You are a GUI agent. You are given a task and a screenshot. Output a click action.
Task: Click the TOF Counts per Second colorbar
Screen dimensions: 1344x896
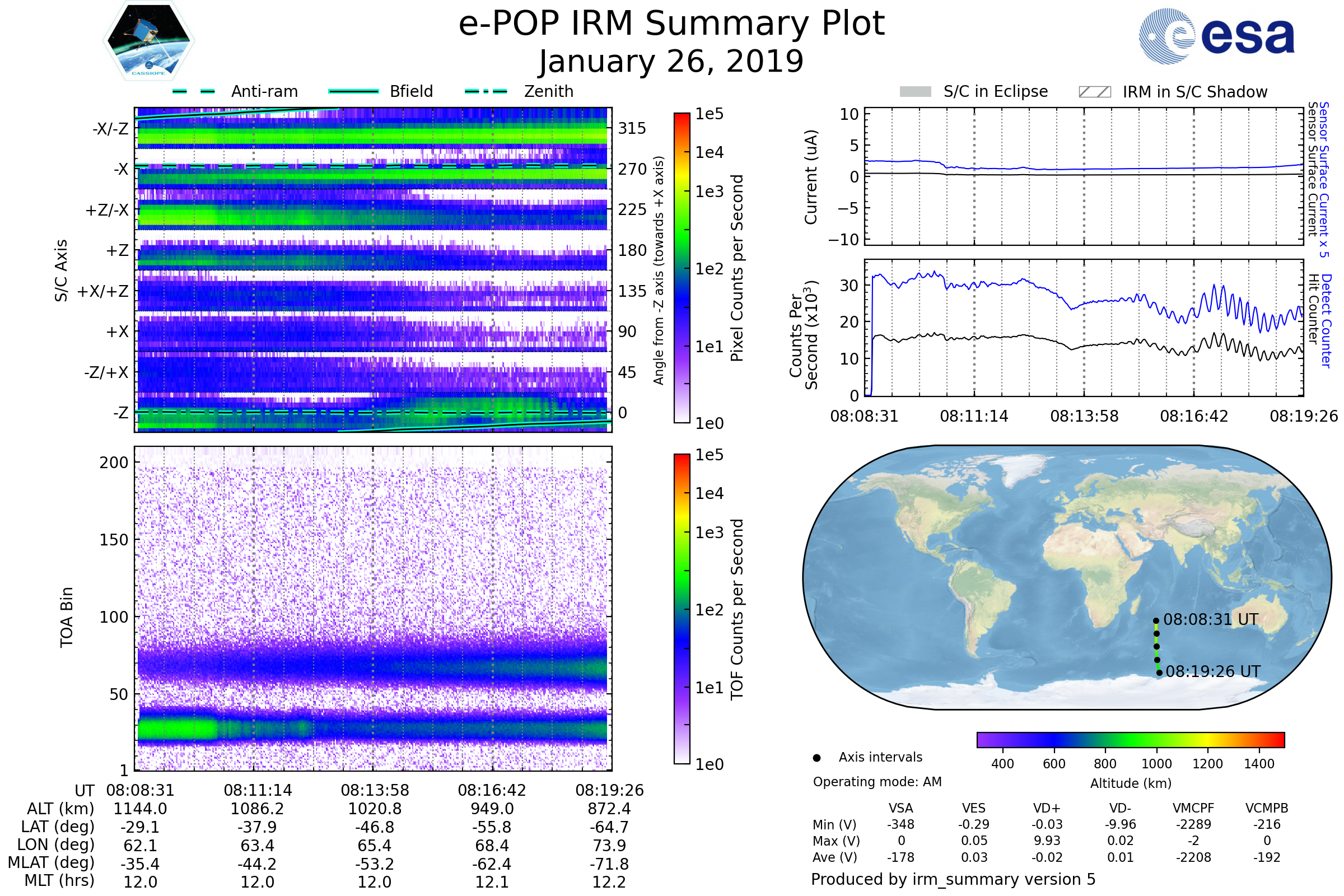coord(682,609)
